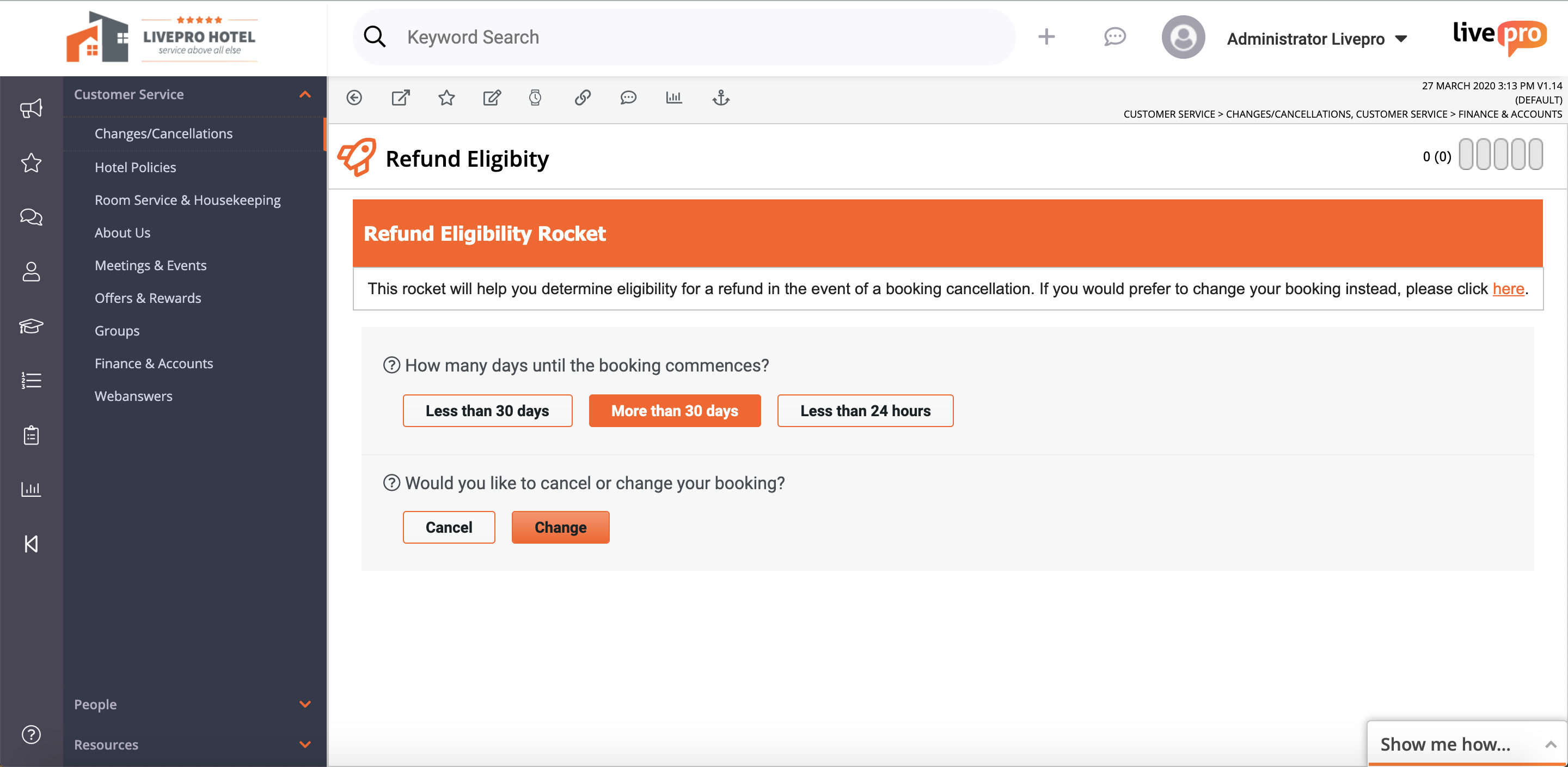This screenshot has height=767, width=1568.
Task: Expand the People section
Action: pyautogui.click(x=305, y=704)
